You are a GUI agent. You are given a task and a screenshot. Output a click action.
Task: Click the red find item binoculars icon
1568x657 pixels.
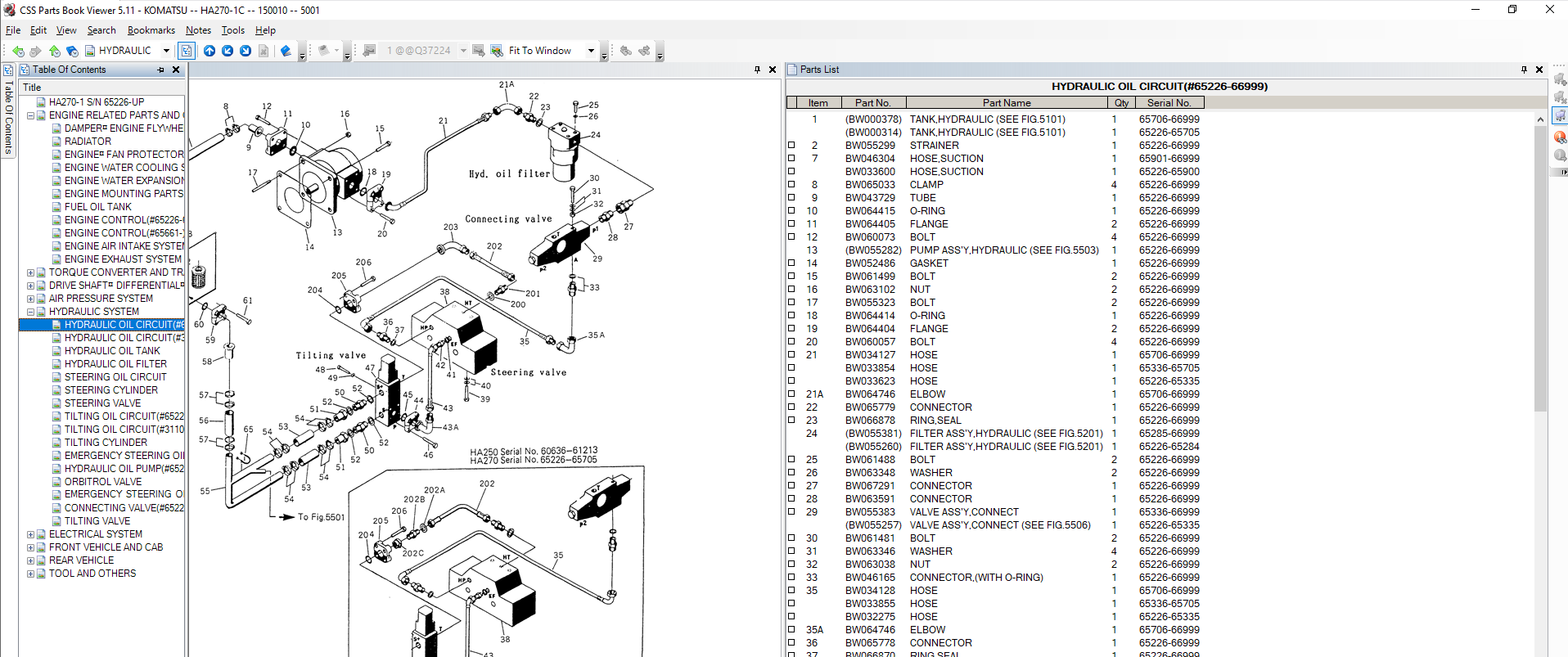click(x=1560, y=137)
